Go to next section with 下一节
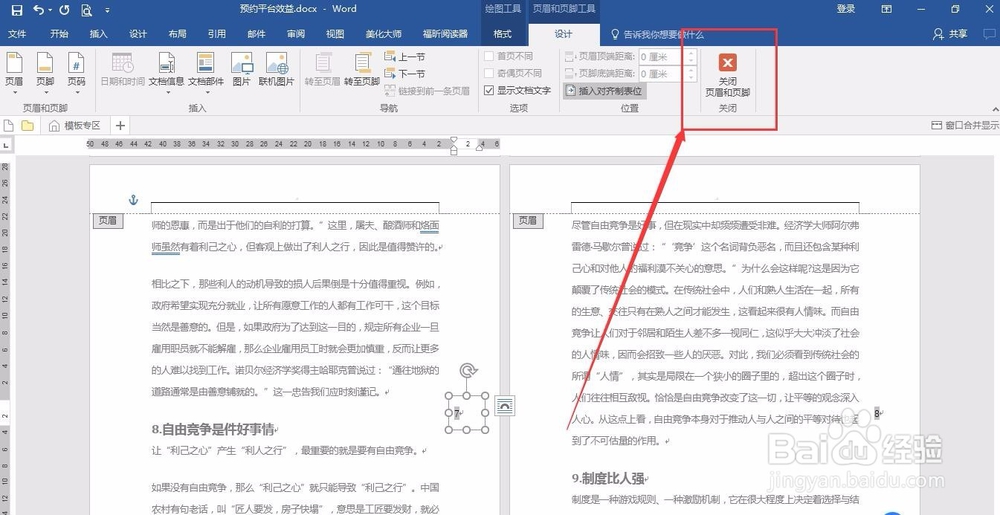The image size is (1000, 515). pyautogui.click(x=405, y=74)
